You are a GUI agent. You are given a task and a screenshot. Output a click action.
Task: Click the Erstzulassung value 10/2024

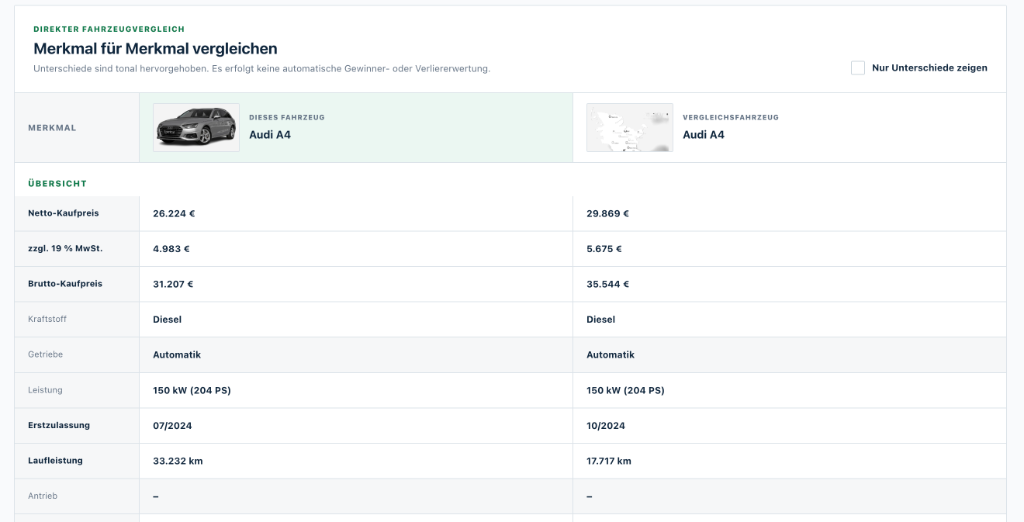605,426
